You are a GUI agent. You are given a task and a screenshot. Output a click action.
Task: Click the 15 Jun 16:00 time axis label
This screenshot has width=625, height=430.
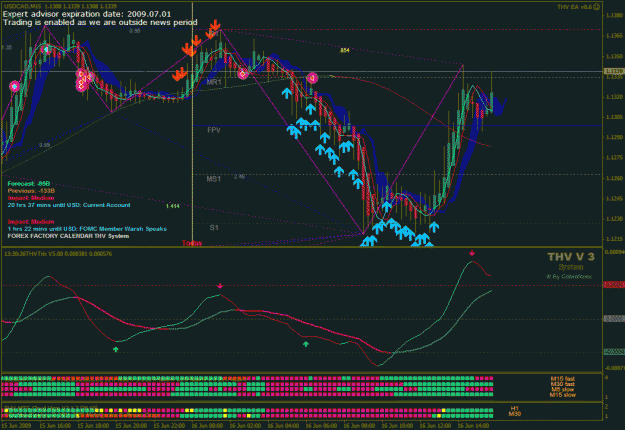pyautogui.click(x=55, y=426)
